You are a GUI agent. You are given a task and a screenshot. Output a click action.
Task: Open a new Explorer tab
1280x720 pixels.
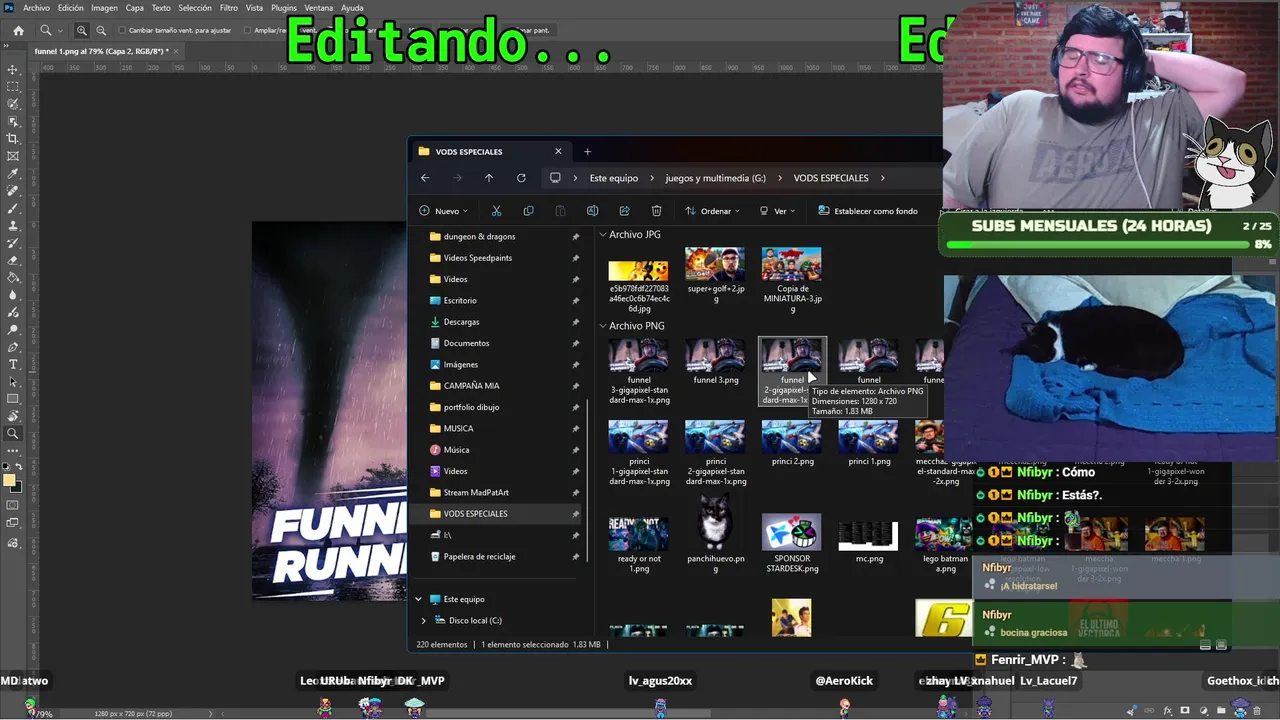click(587, 152)
